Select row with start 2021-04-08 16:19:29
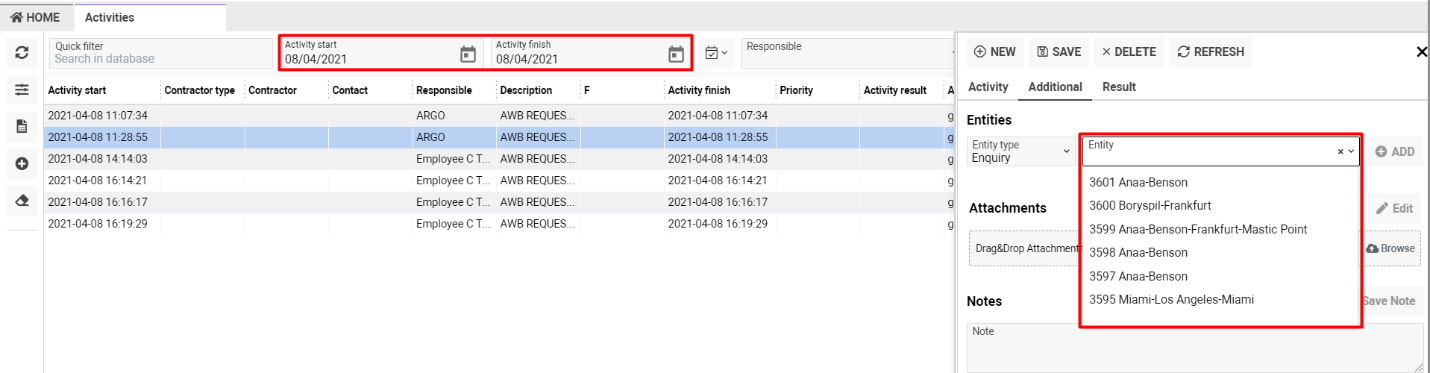1430x373 pixels. pyautogui.click(x=498, y=223)
